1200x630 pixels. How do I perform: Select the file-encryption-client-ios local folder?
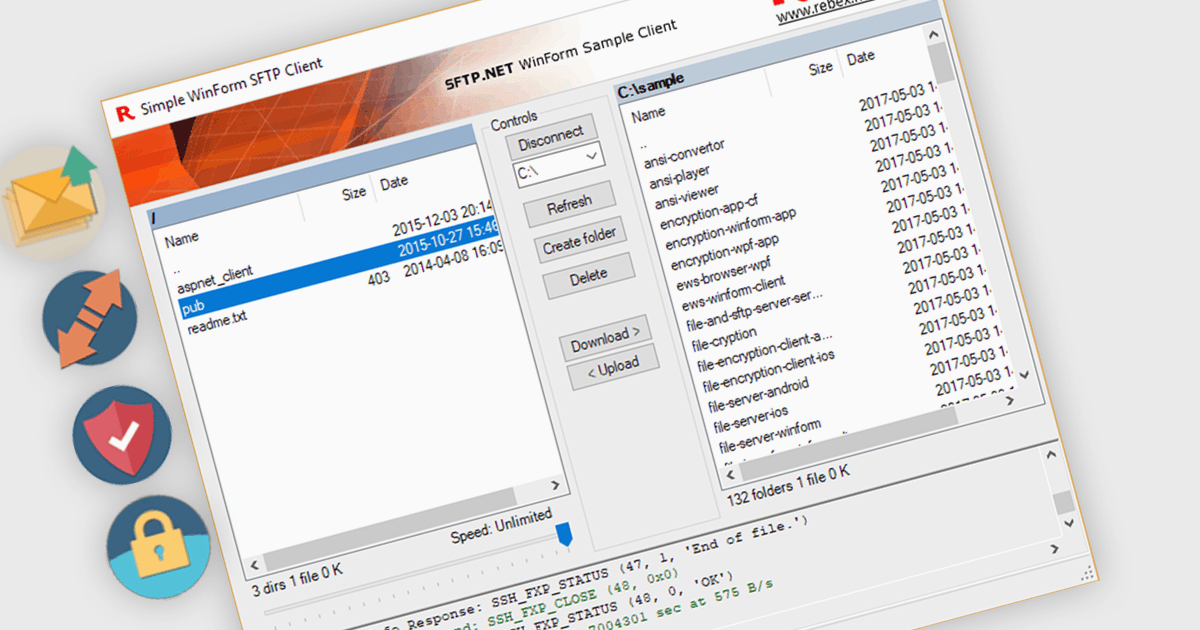pyautogui.click(x=768, y=371)
